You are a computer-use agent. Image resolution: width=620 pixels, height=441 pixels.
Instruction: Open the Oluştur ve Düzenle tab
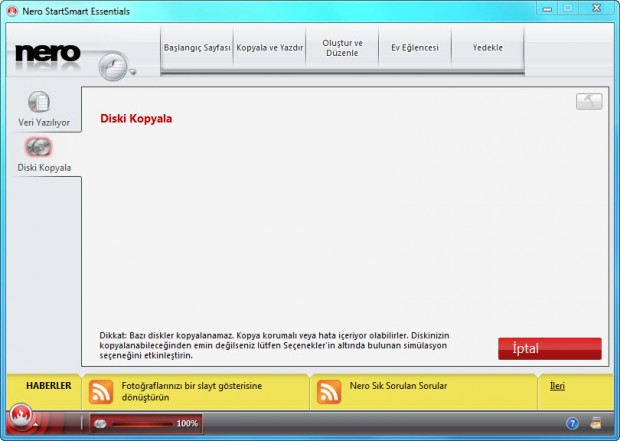coord(342,48)
